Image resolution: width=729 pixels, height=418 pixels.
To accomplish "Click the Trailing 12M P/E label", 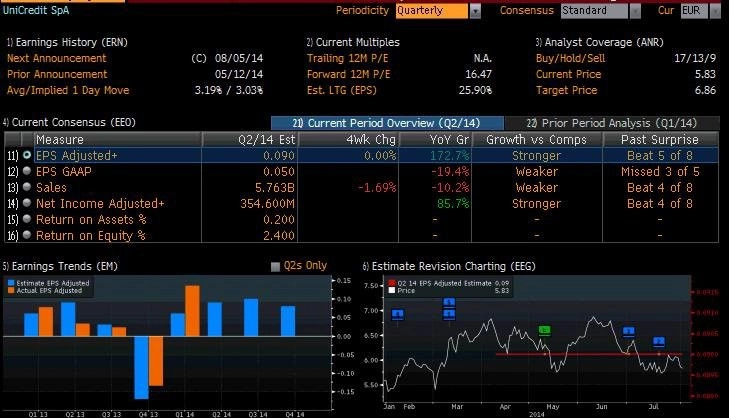I will click(347, 58).
